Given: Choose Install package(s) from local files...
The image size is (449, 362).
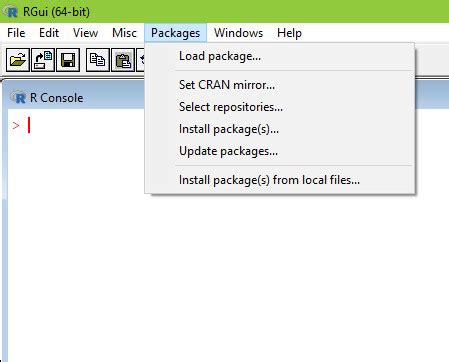Looking at the screenshot, I should (x=280, y=180).
